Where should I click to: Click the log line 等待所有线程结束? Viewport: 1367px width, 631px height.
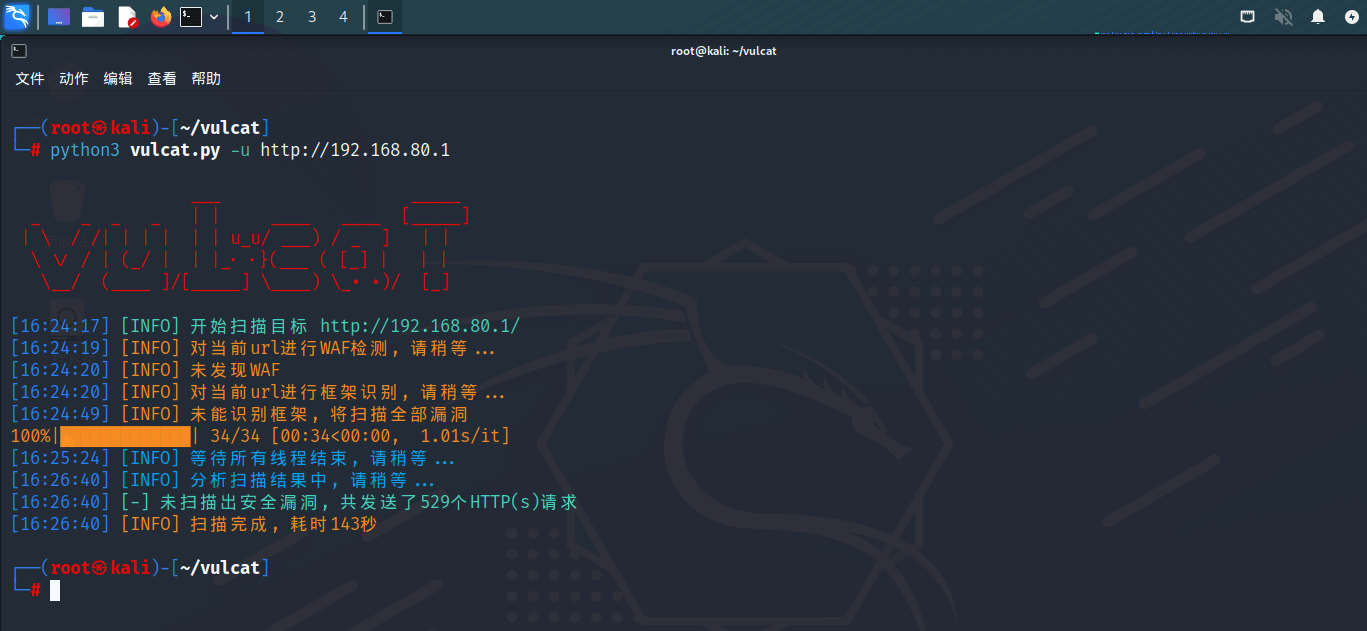tap(322, 458)
